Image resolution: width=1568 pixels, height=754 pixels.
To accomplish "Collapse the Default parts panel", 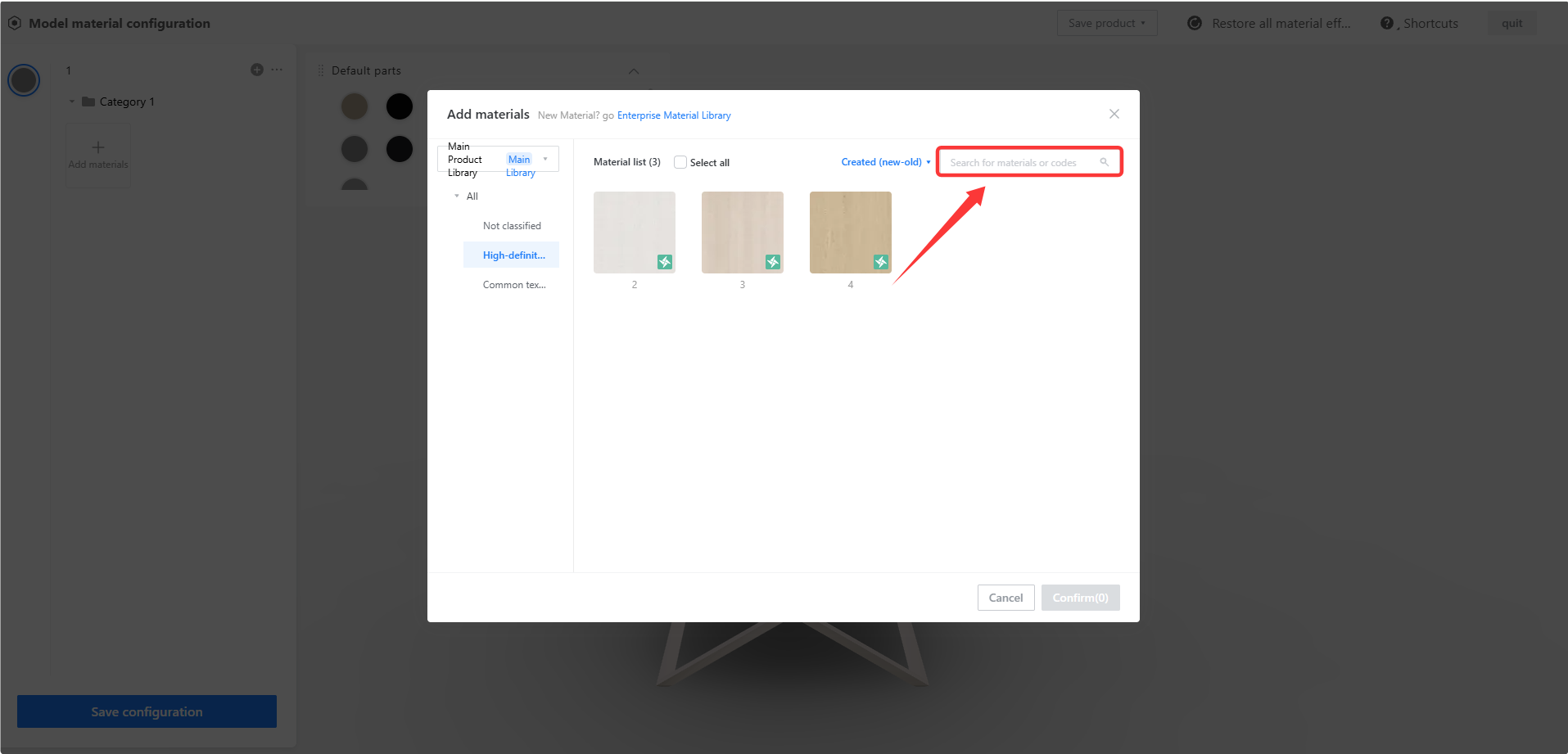I will 634,71.
